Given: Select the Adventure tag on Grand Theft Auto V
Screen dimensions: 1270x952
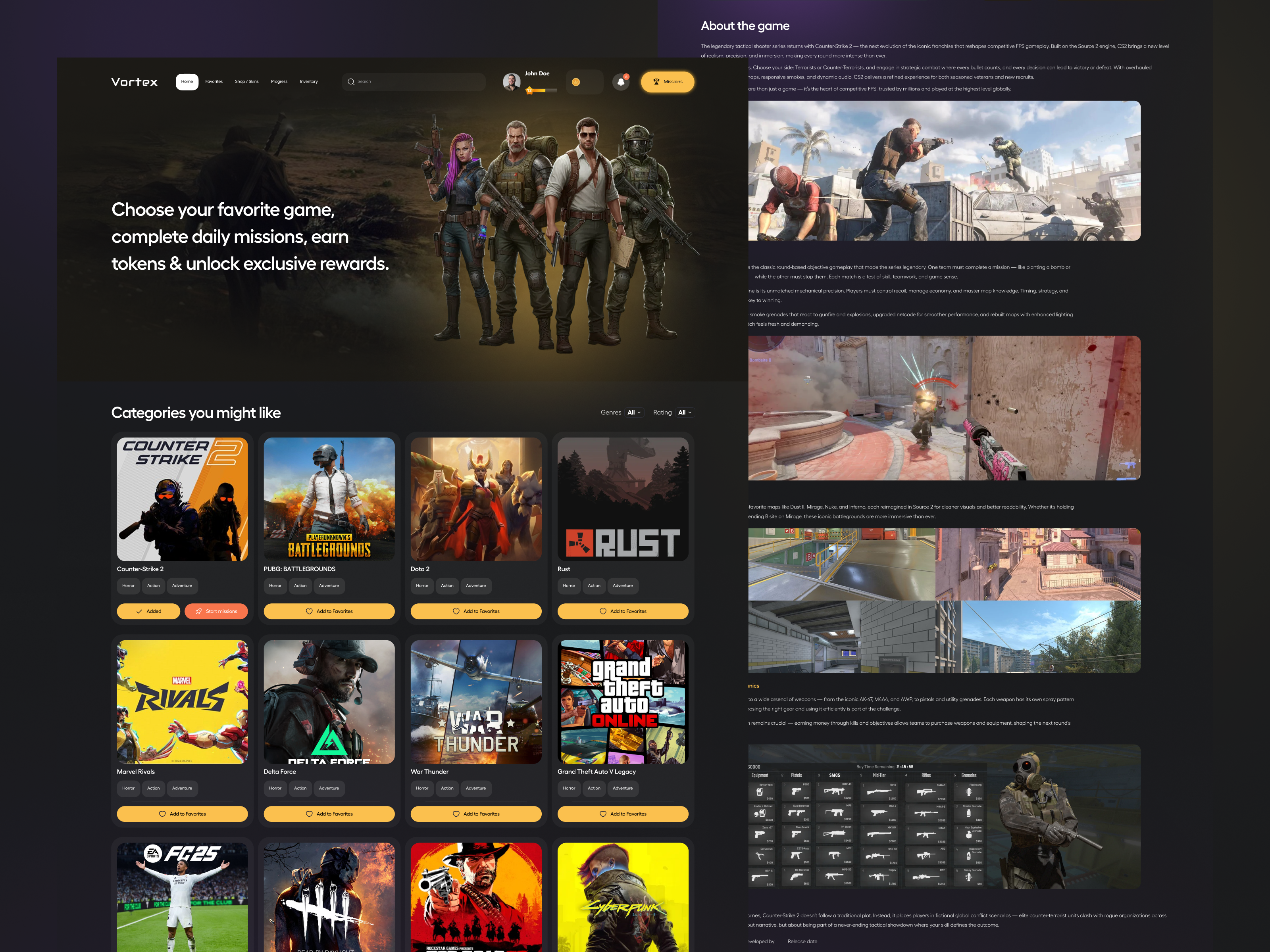Looking at the screenshot, I should pos(623,789).
